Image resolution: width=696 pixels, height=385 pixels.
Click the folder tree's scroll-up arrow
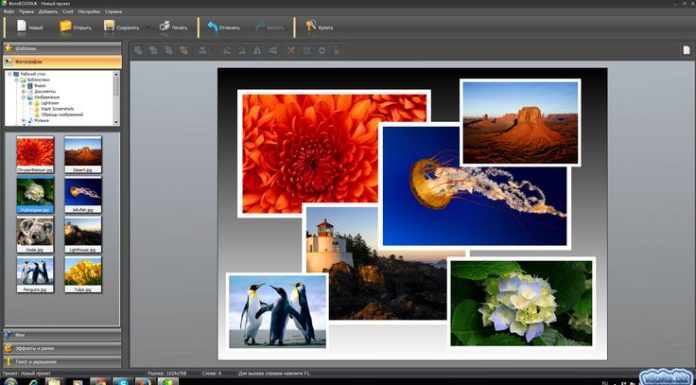pos(116,74)
